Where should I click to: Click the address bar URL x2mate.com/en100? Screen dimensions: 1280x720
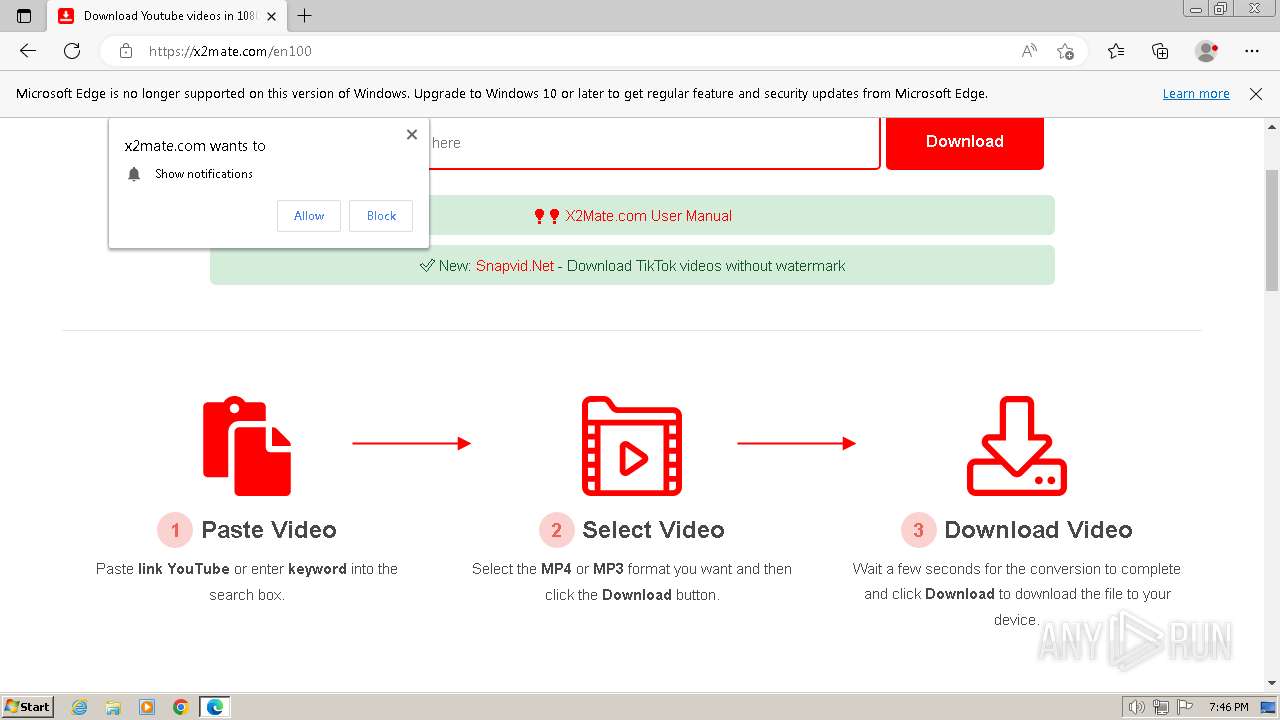coord(231,51)
